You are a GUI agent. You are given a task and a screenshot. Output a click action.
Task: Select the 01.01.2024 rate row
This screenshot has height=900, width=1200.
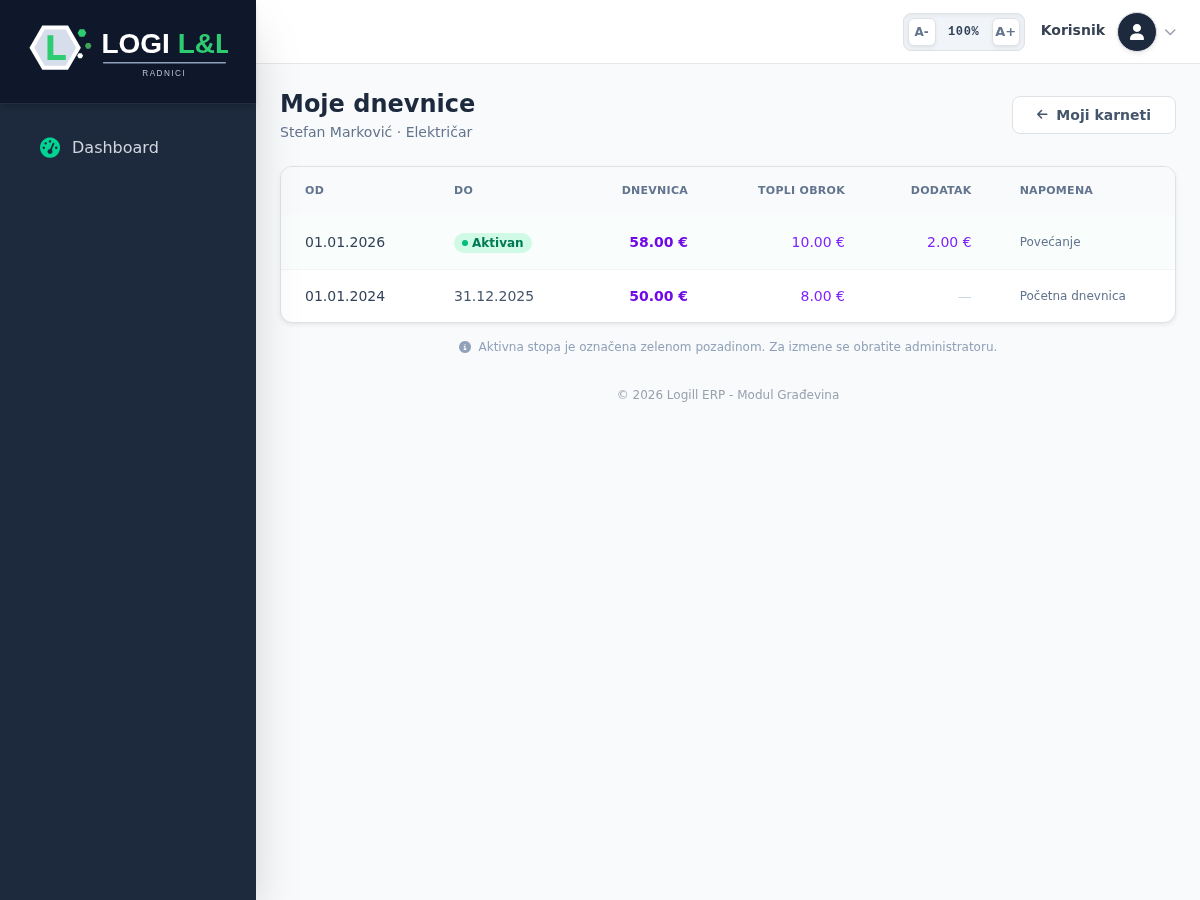tap(728, 296)
